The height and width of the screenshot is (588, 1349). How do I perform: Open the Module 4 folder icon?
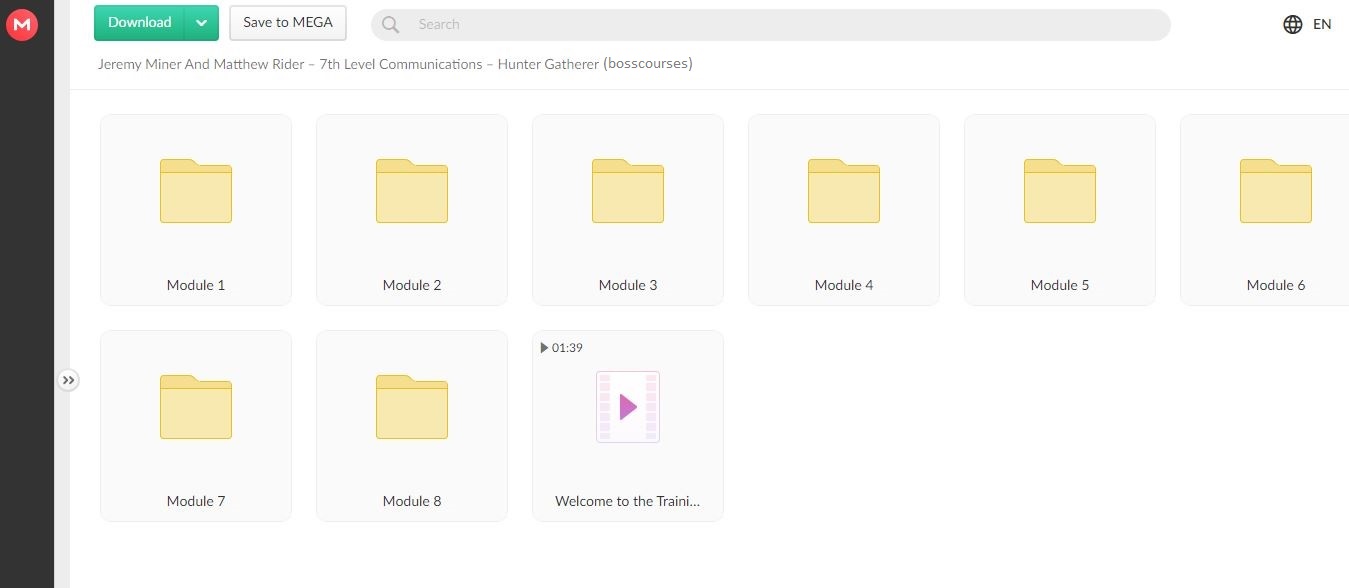(x=844, y=191)
